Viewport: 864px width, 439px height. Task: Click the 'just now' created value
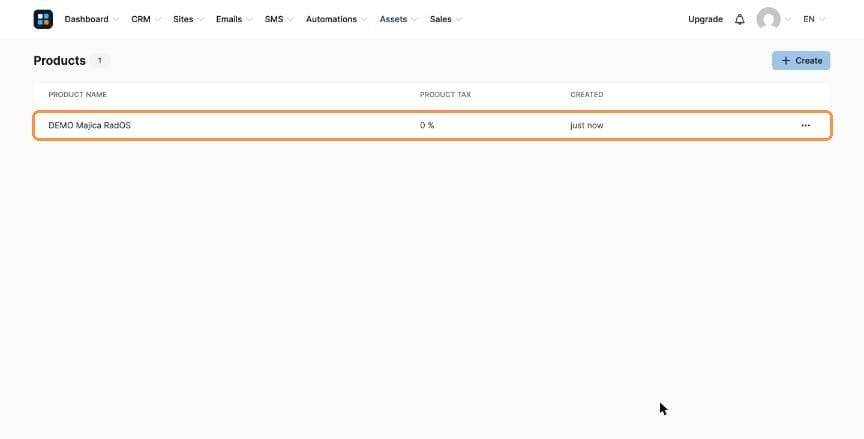tap(587, 126)
